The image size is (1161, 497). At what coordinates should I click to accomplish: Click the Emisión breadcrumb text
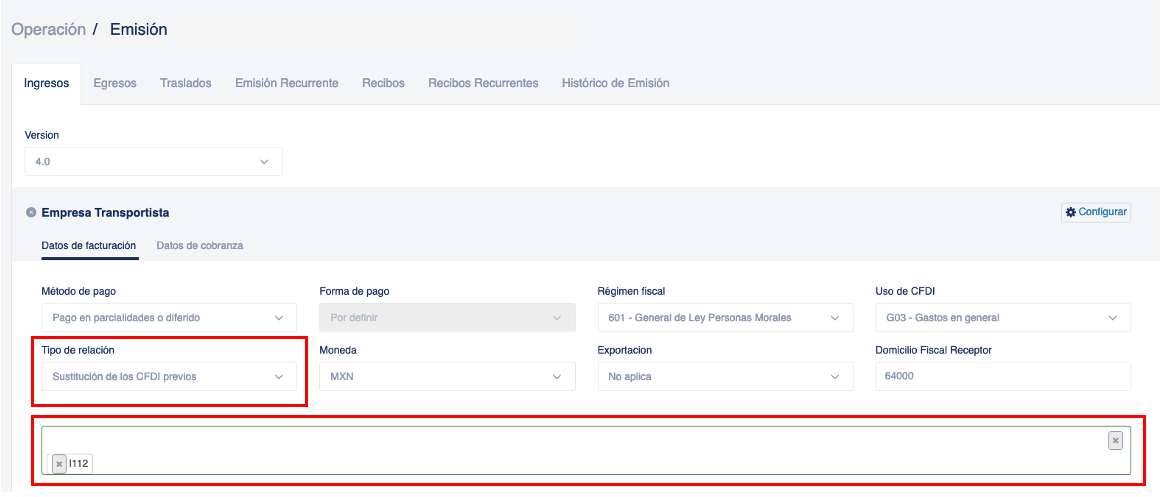click(138, 30)
